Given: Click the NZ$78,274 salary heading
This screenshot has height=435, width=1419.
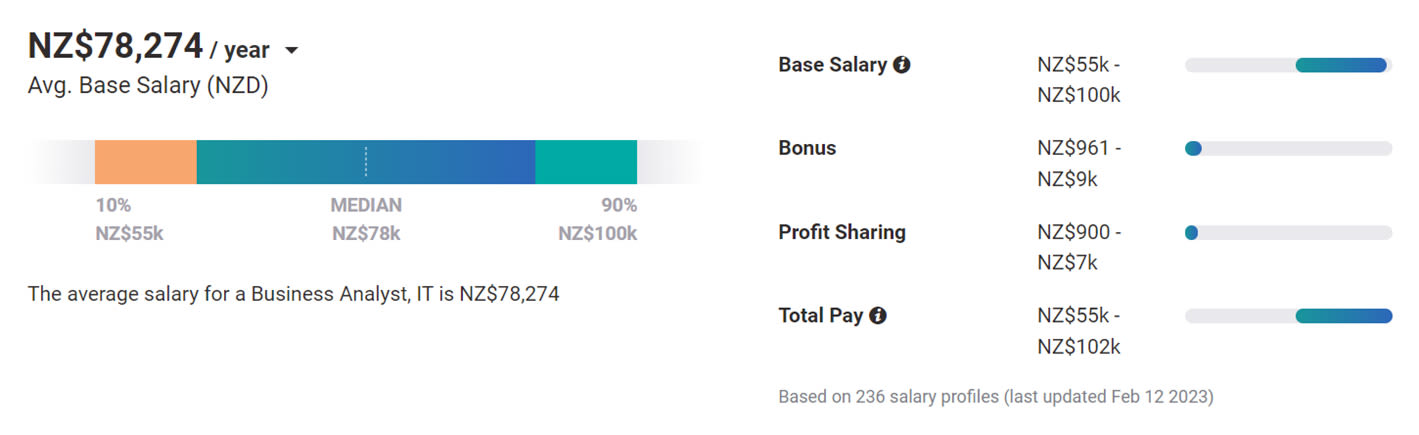Looking at the screenshot, I should tap(115, 47).
